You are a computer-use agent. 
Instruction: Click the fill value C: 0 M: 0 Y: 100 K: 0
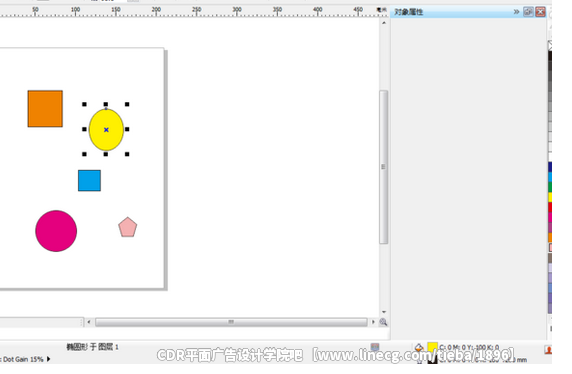click(x=469, y=347)
